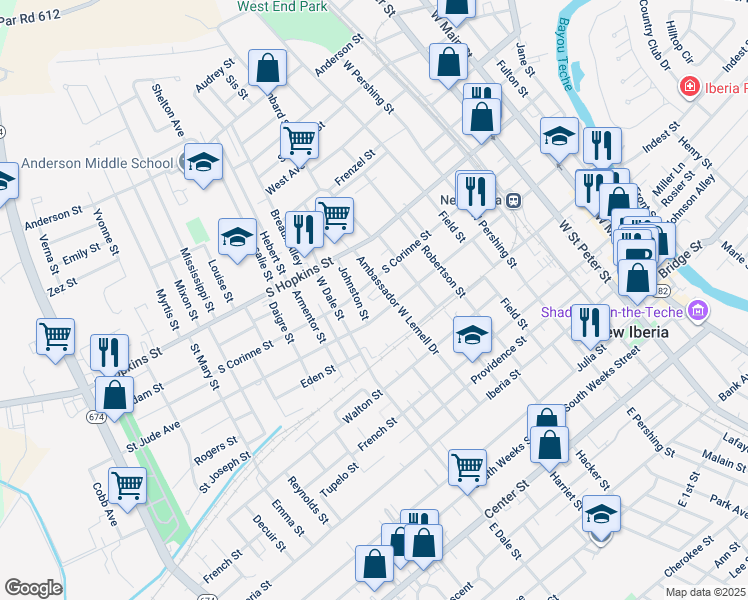Click the Map data ©2025 attribution
The height and width of the screenshot is (600, 748).
pos(706,592)
